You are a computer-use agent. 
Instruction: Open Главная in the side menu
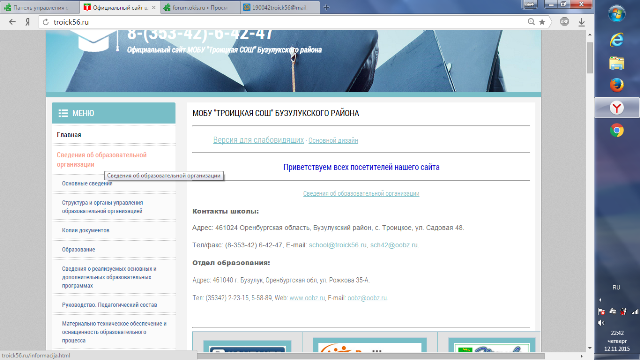(69, 135)
